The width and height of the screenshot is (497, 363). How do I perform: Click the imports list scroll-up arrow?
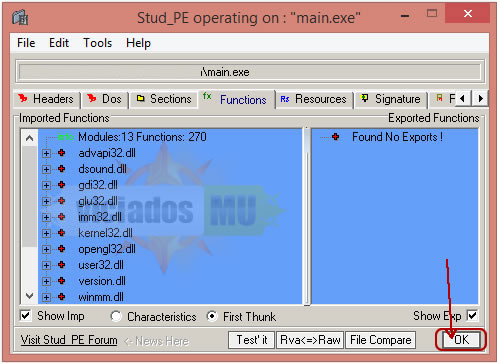29,138
